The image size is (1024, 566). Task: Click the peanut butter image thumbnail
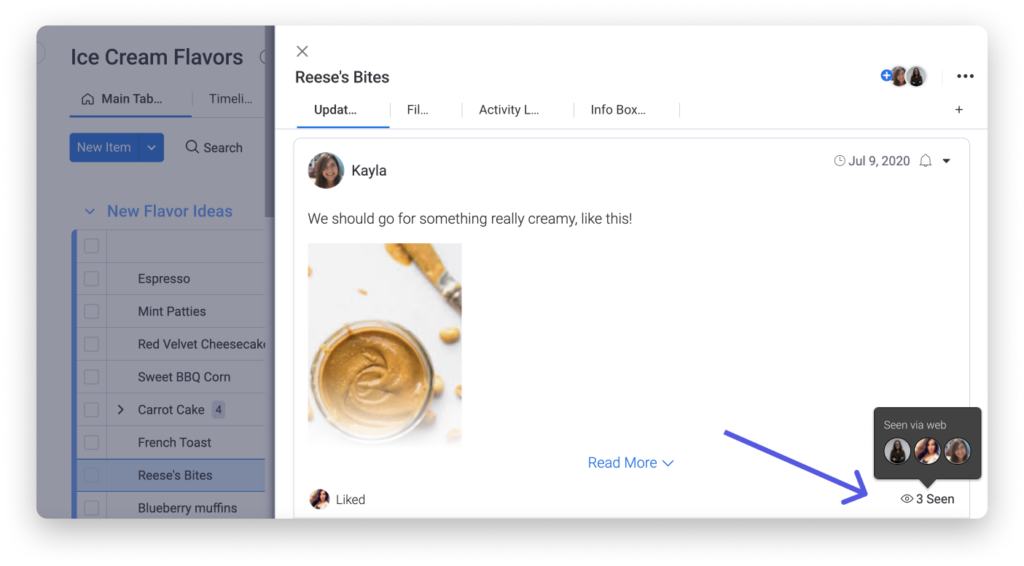pos(385,344)
